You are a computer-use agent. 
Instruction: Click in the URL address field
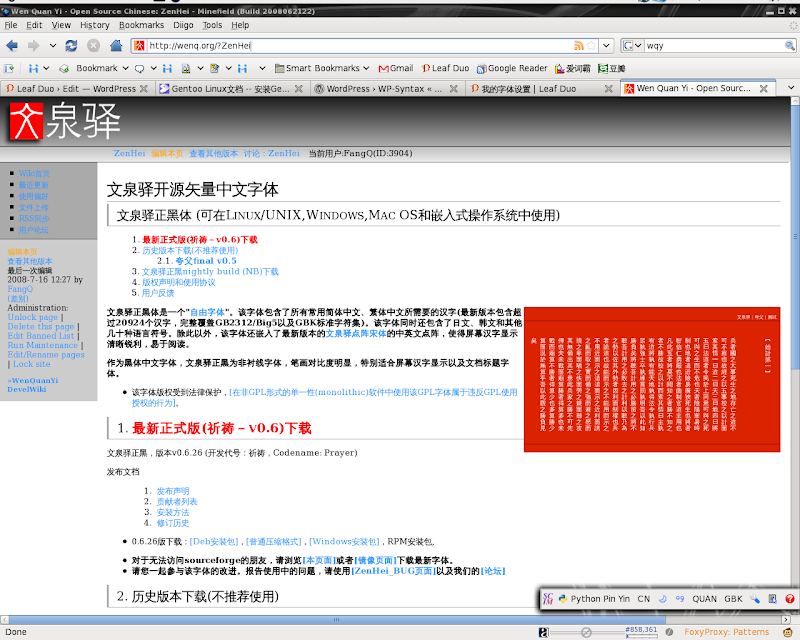pyautogui.click(x=359, y=45)
